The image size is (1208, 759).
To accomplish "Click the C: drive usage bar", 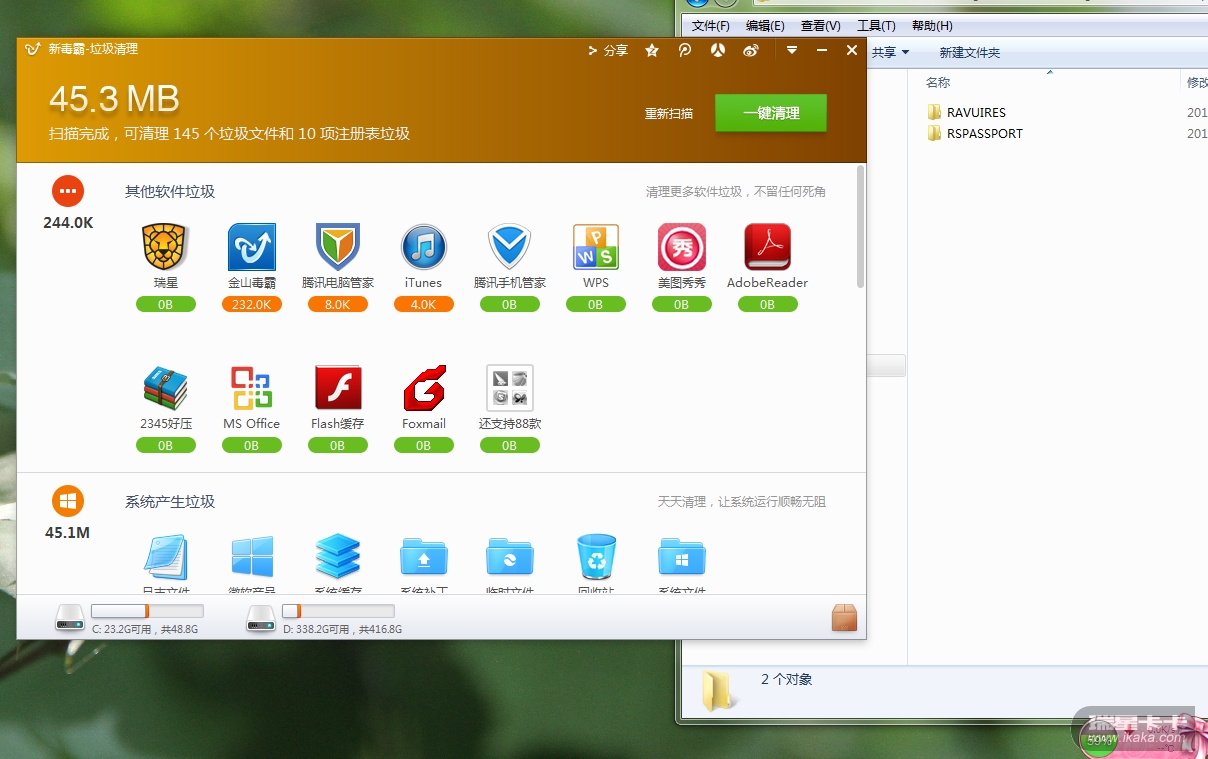I will (147, 610).
